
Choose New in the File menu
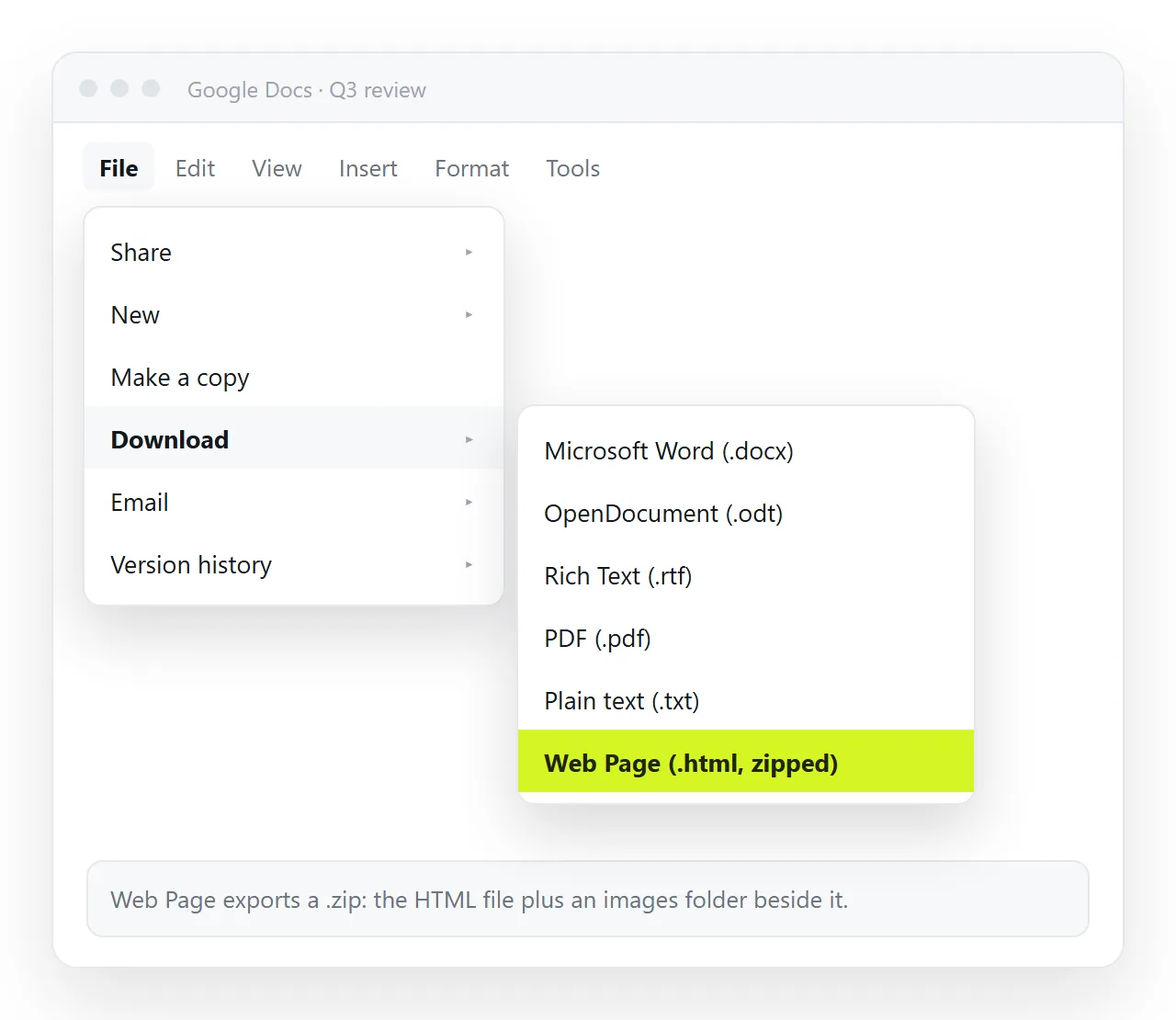click(294, 314)
